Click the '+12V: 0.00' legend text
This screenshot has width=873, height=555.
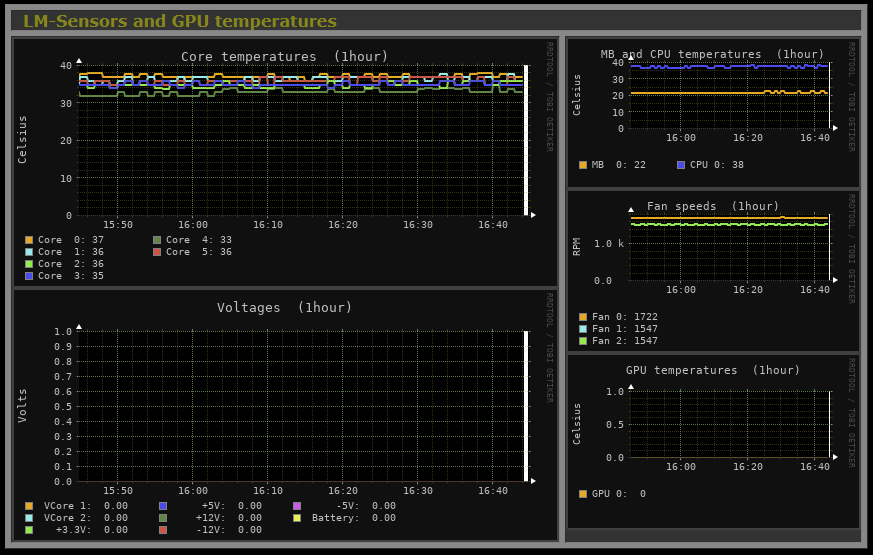point(229,518)
